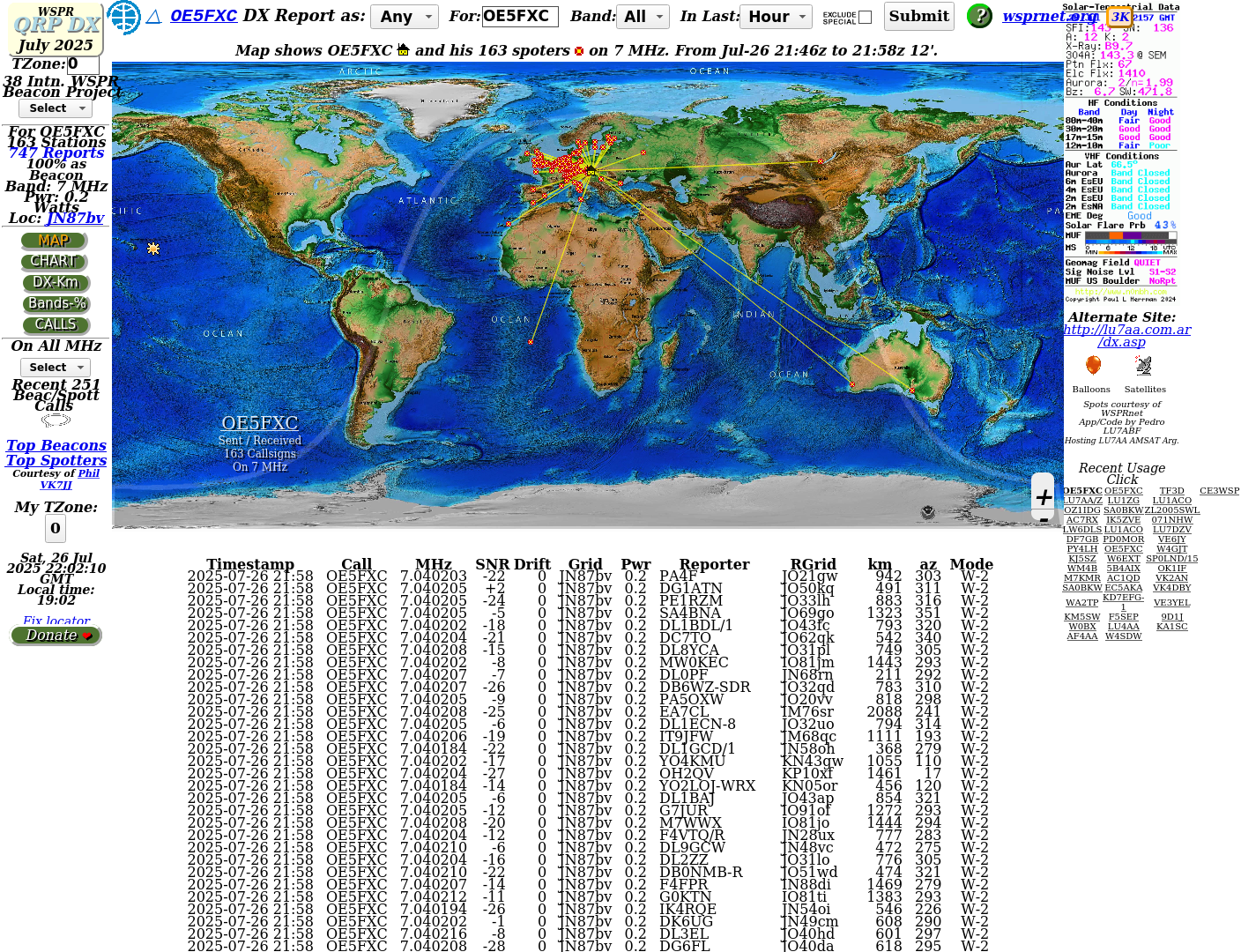Click the sun marker on the map
1241x952 pixels.
[x=153, y=249]
